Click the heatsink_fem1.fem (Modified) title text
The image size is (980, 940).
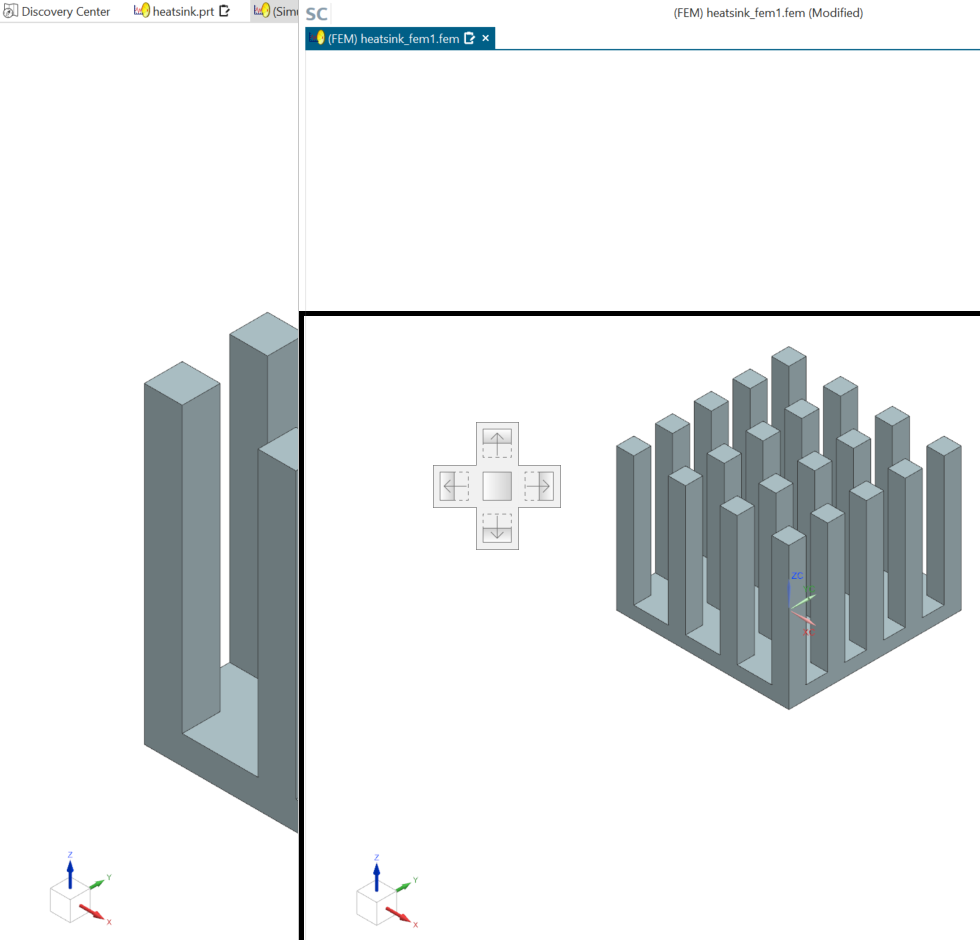point(768,13)
